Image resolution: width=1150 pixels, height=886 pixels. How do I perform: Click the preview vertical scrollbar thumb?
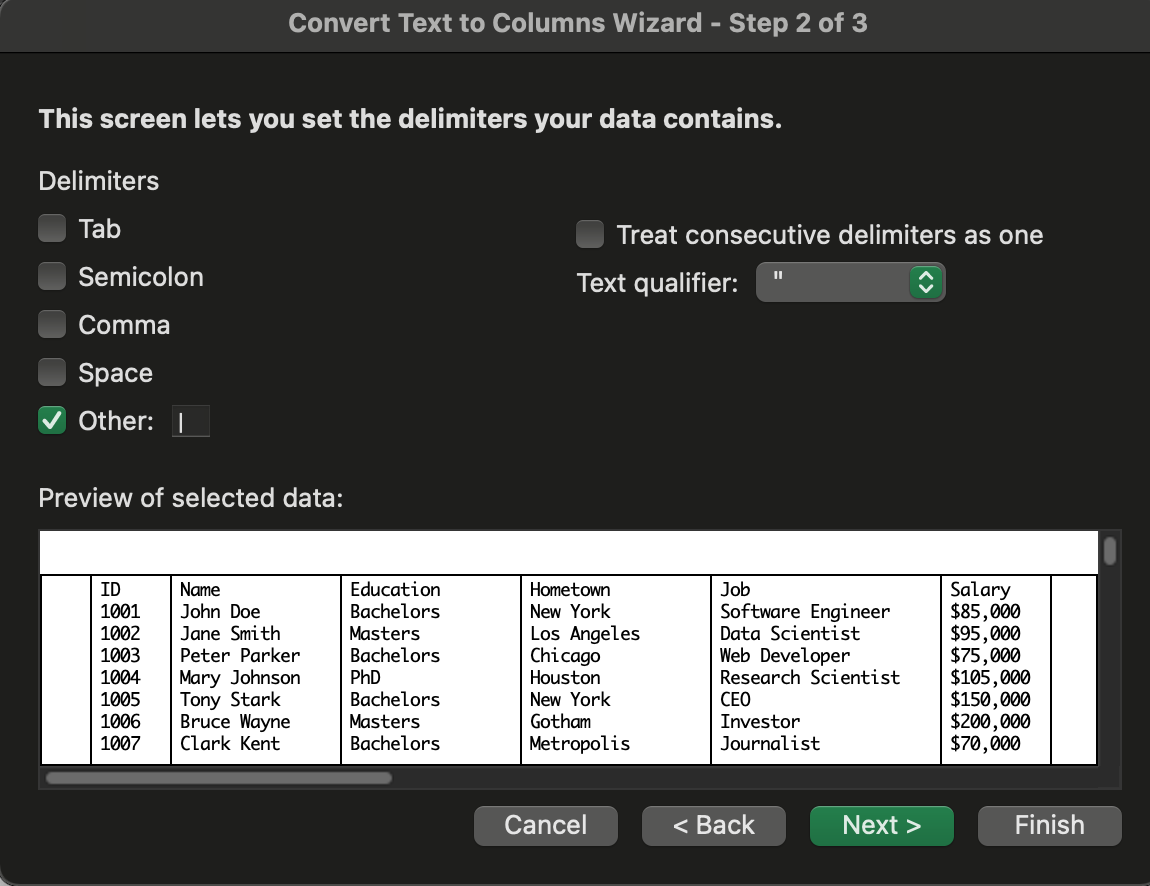click(x=1110, y=551)
